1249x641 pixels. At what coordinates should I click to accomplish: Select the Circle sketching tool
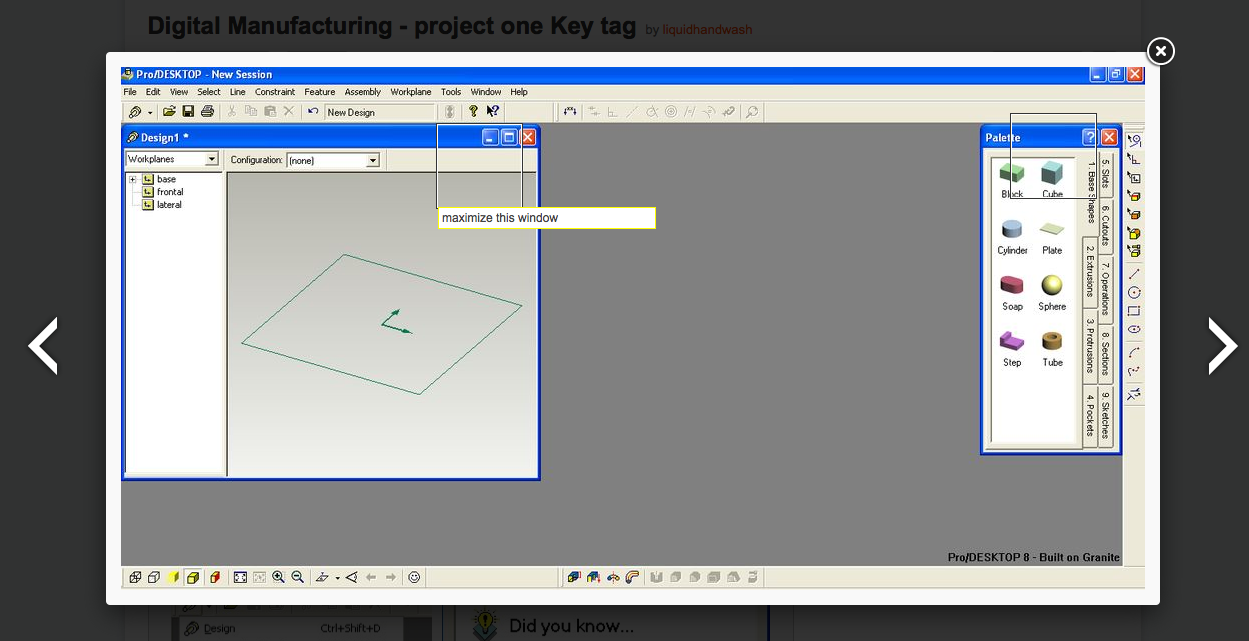[x=1134, y=292]
